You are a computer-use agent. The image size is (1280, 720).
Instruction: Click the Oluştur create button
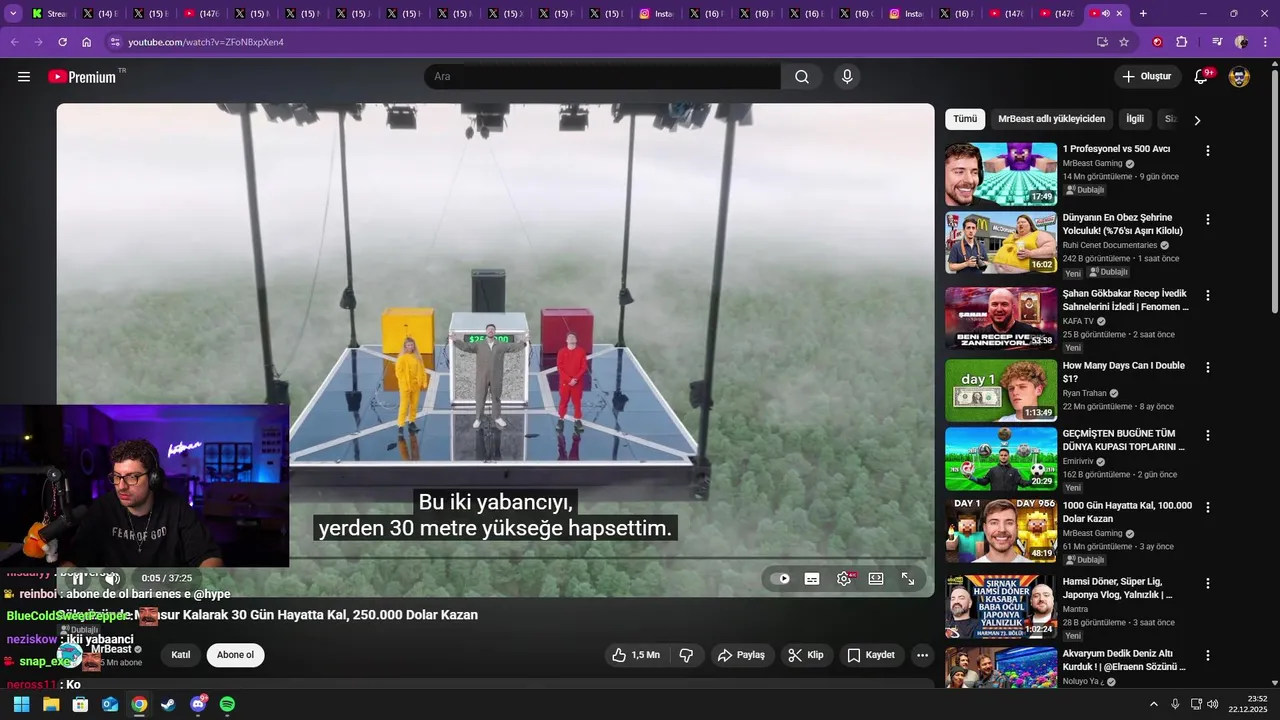[1146, 77]
